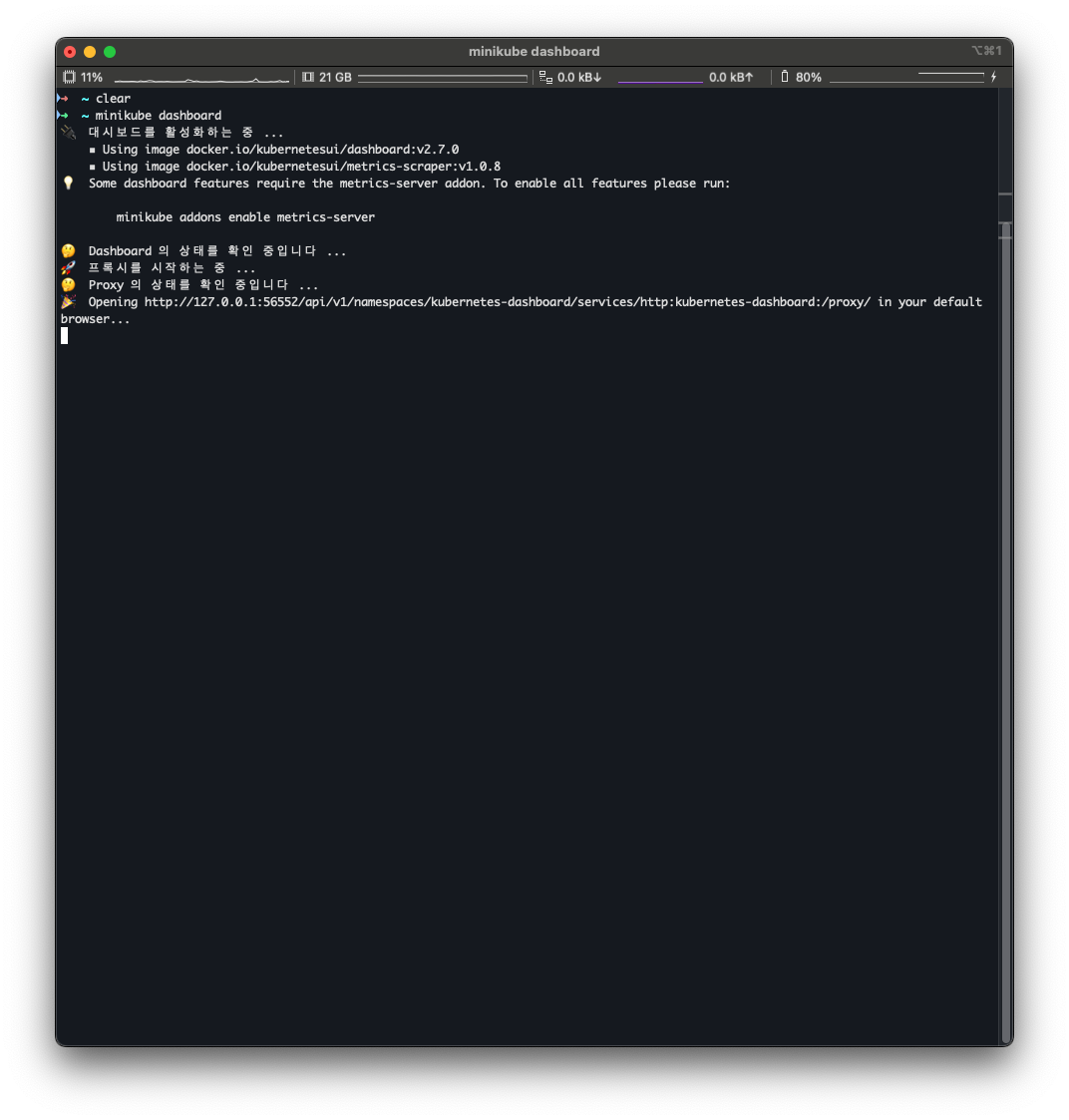
Task: Click the battery icon beside 80%
Action: [785, 77]
